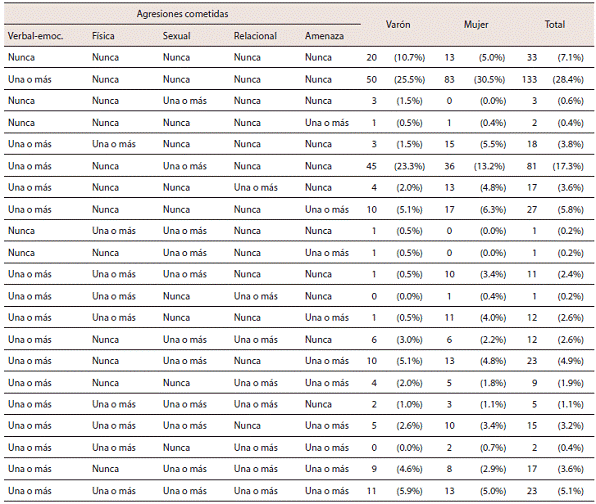Image resolution: width=596 pixels, height=504 pixels.
Task: Click the (5.9%) Varón percentage in last row
Action: point(409,491)
